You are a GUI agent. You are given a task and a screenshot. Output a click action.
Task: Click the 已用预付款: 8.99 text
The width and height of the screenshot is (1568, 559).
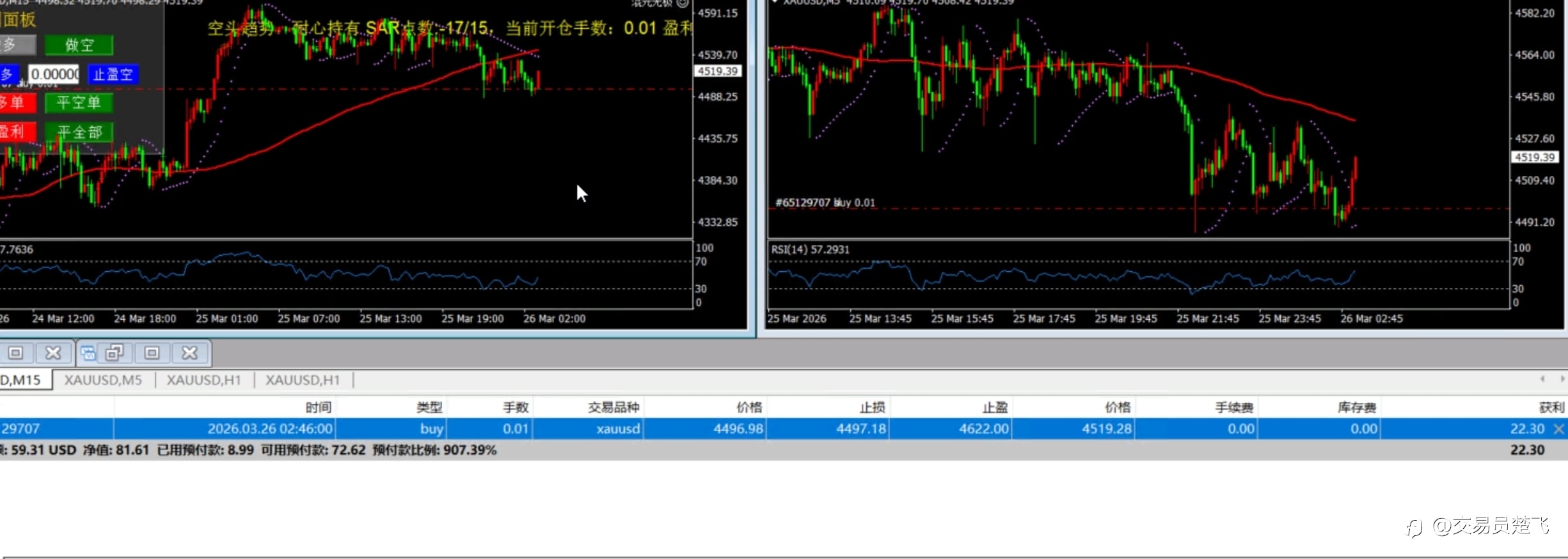pos(205,450)
